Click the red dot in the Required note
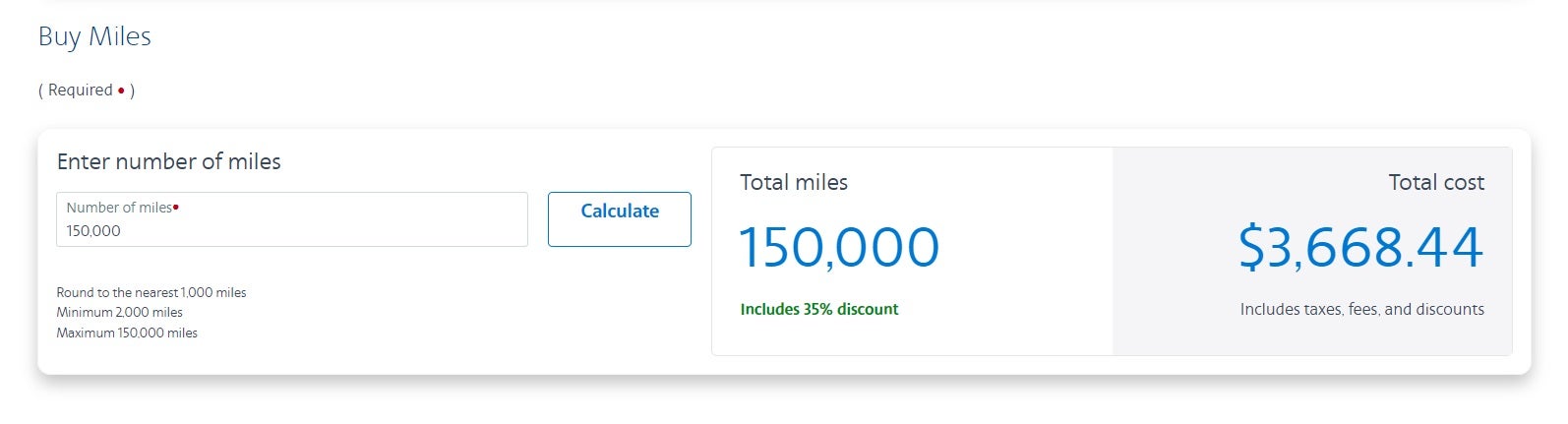 point(121,91)
